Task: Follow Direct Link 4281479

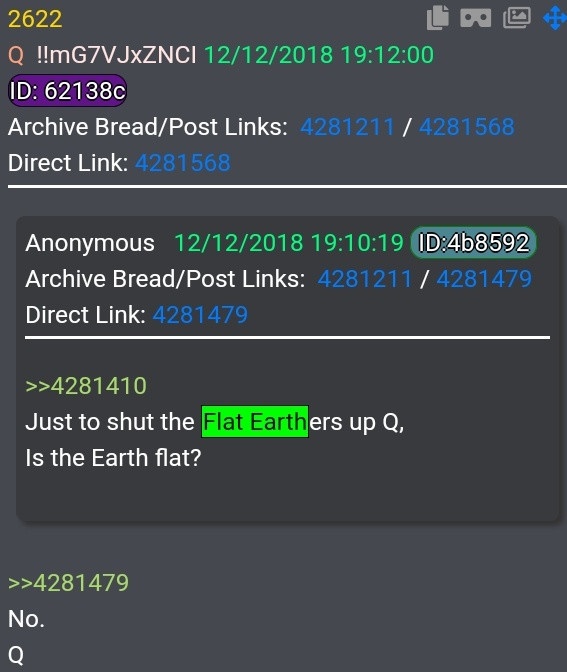Action: tap(200, 315)
